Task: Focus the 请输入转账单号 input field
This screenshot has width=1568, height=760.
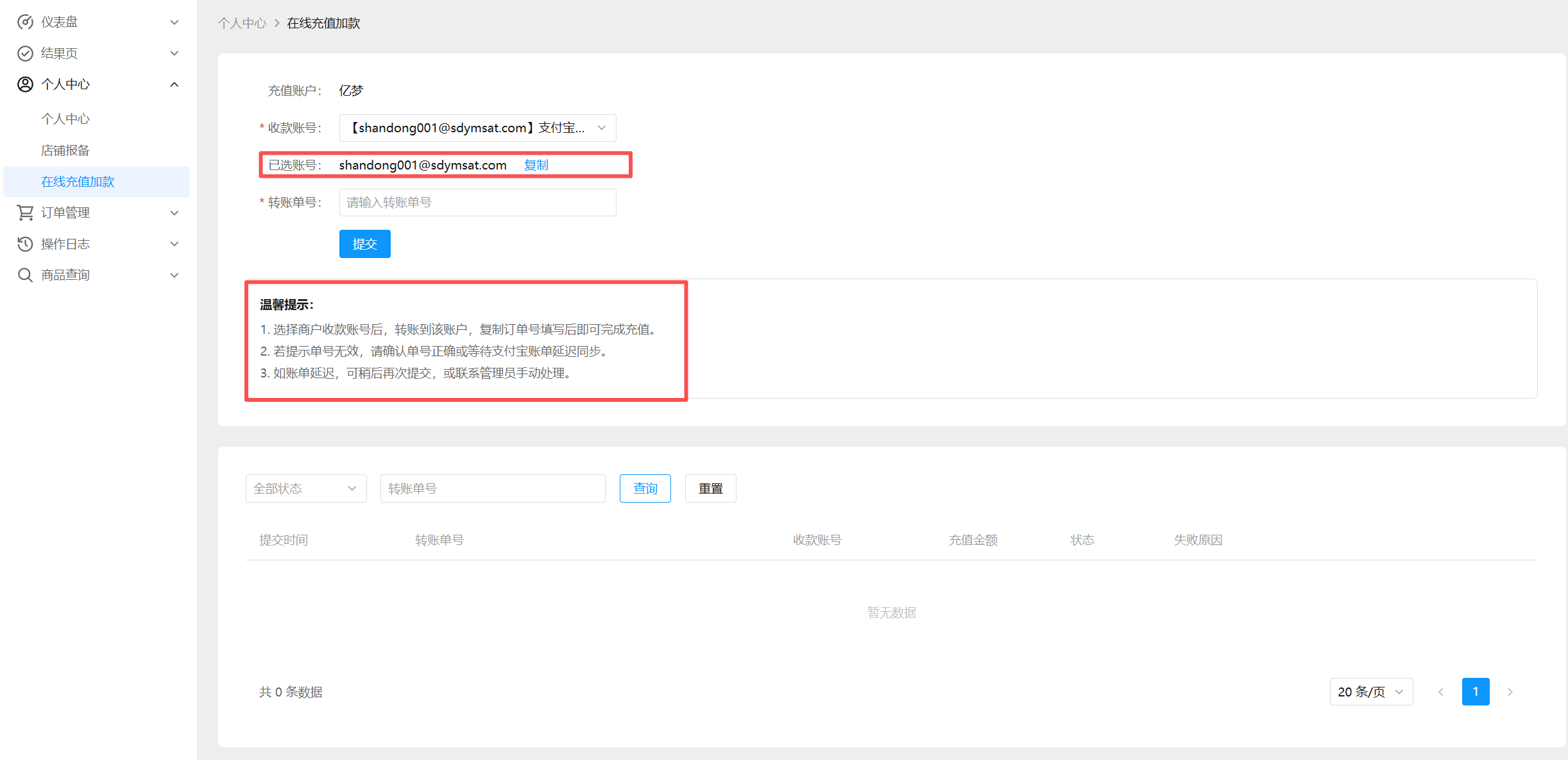Action: (x=477, y=203)
